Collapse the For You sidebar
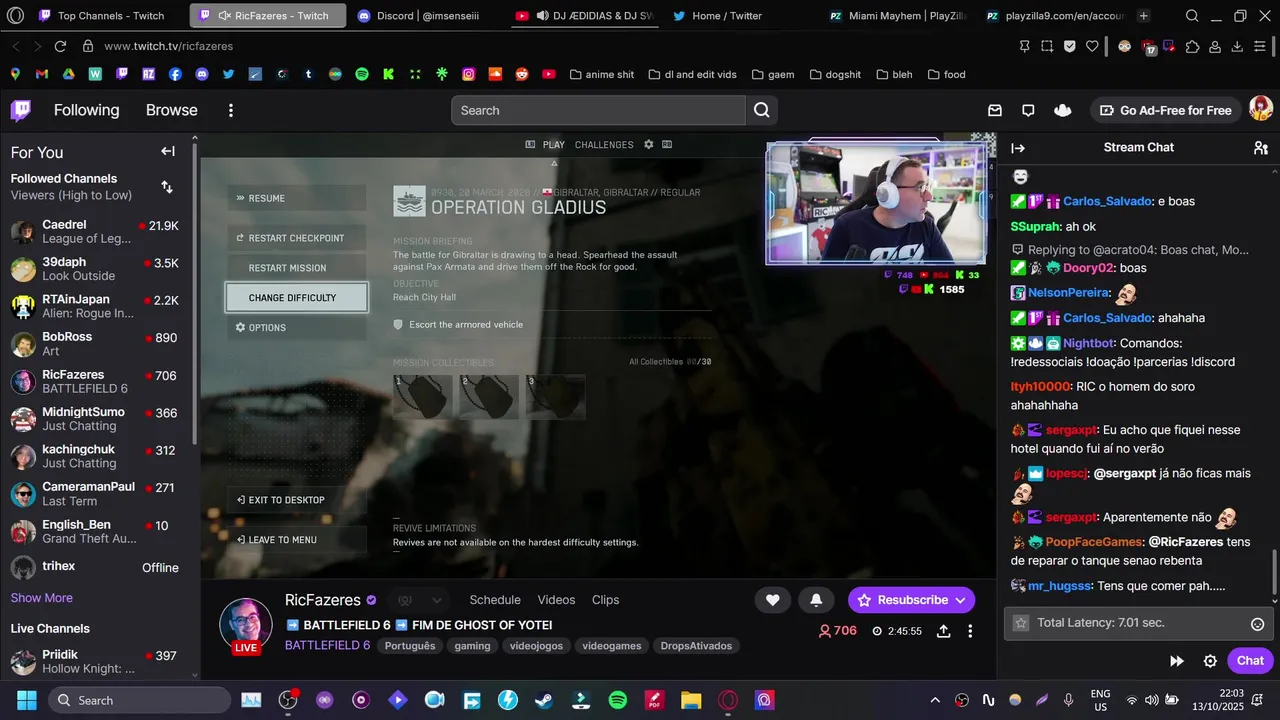This screenshot has width=1280, height=720. pos(168,152)
